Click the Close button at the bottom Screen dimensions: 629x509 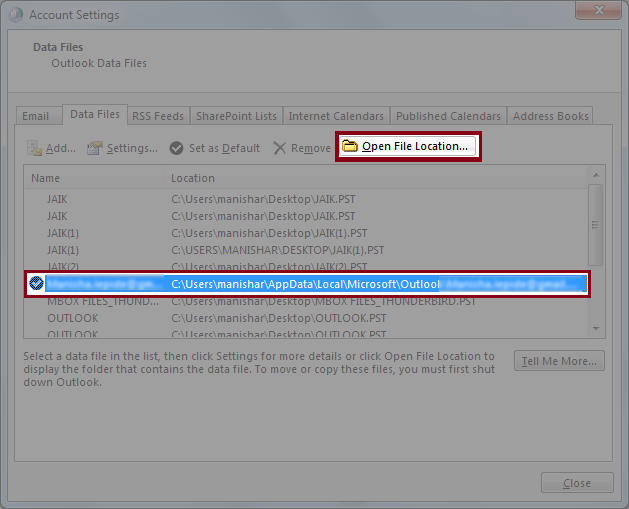pyautogui.click(x=577, y=483)
